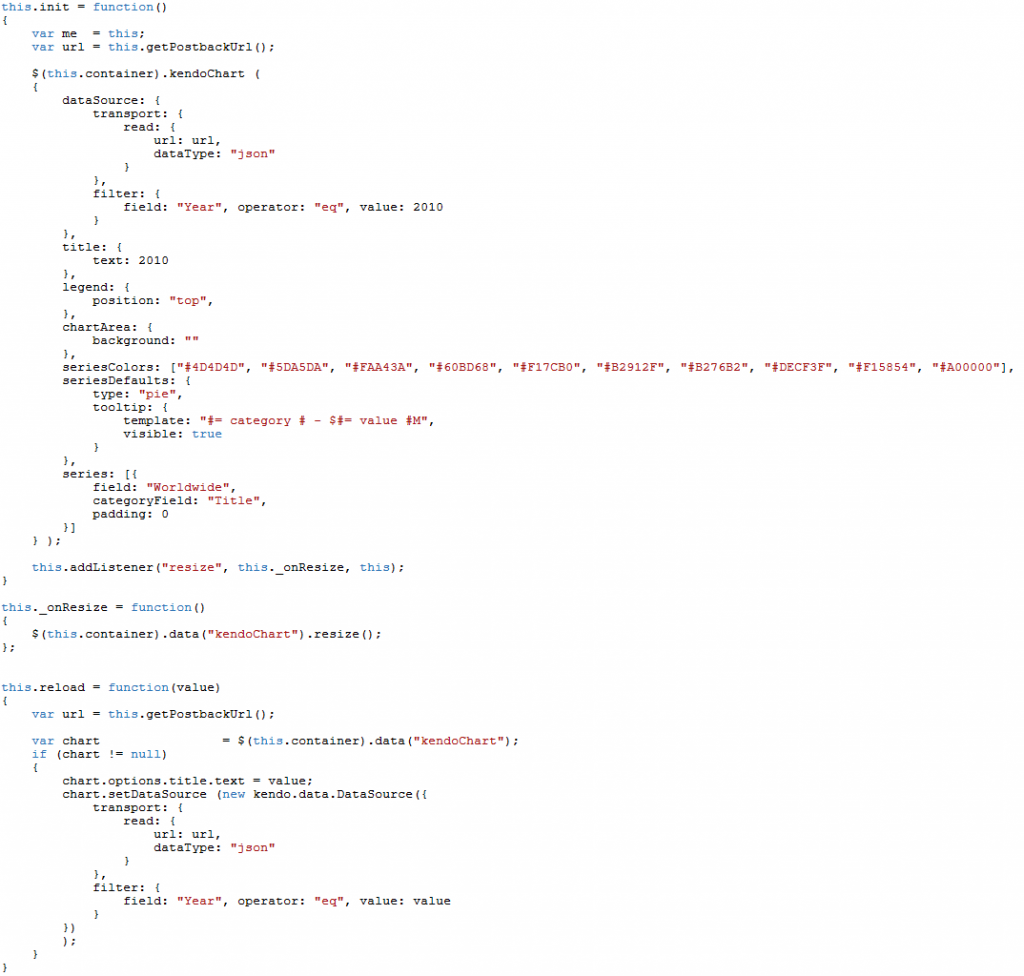
Task: Click the 'tooltip: {' line
Action: coord(131,408)
